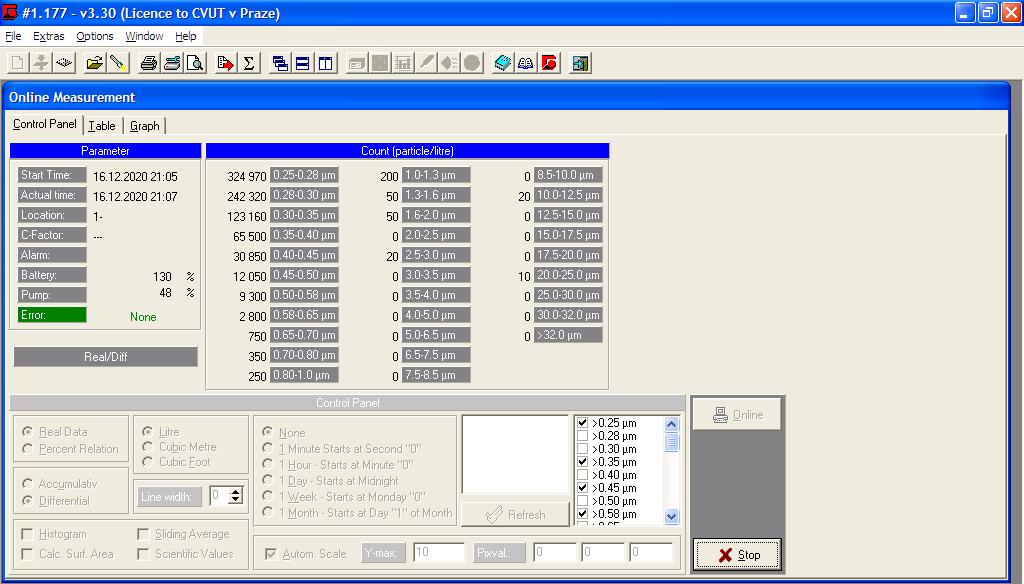Click the printer icon in toolbar
Screen dimensions: 1024x584
pyautogui.click(x=149, y=63)
